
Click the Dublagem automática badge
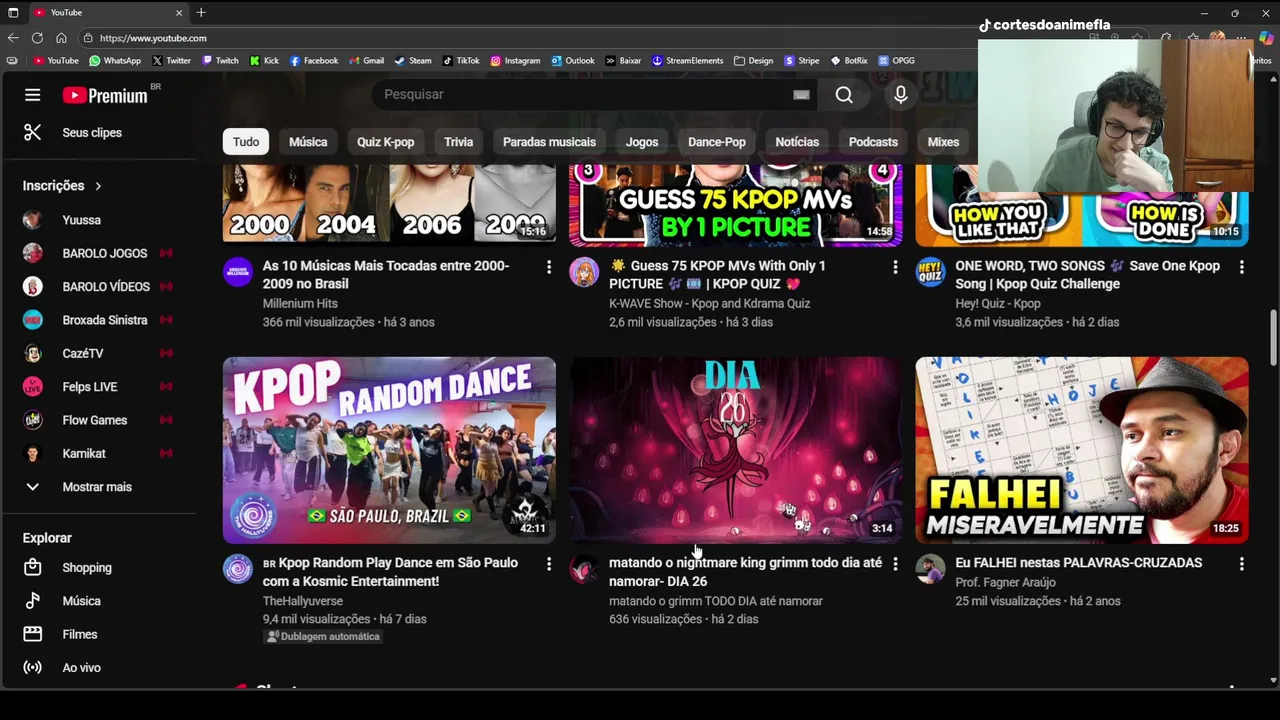pos(323,637)
